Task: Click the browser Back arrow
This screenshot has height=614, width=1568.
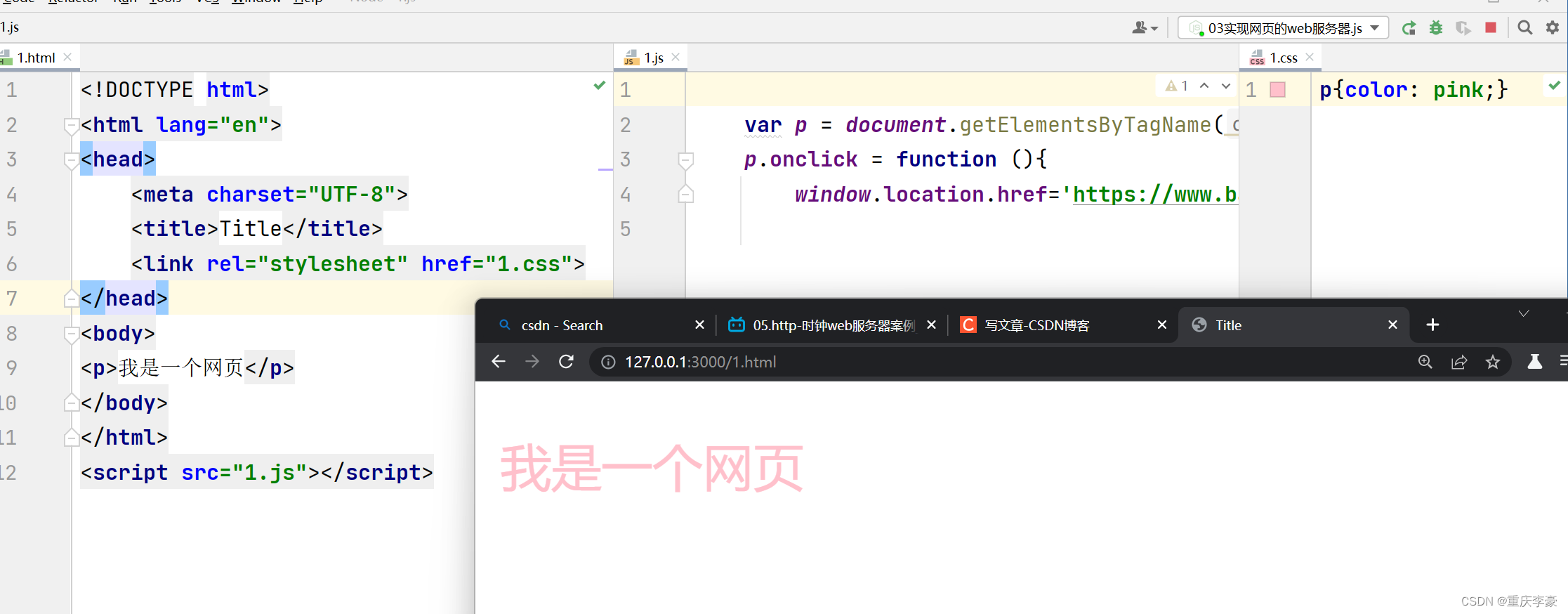Action: (499, 362)
